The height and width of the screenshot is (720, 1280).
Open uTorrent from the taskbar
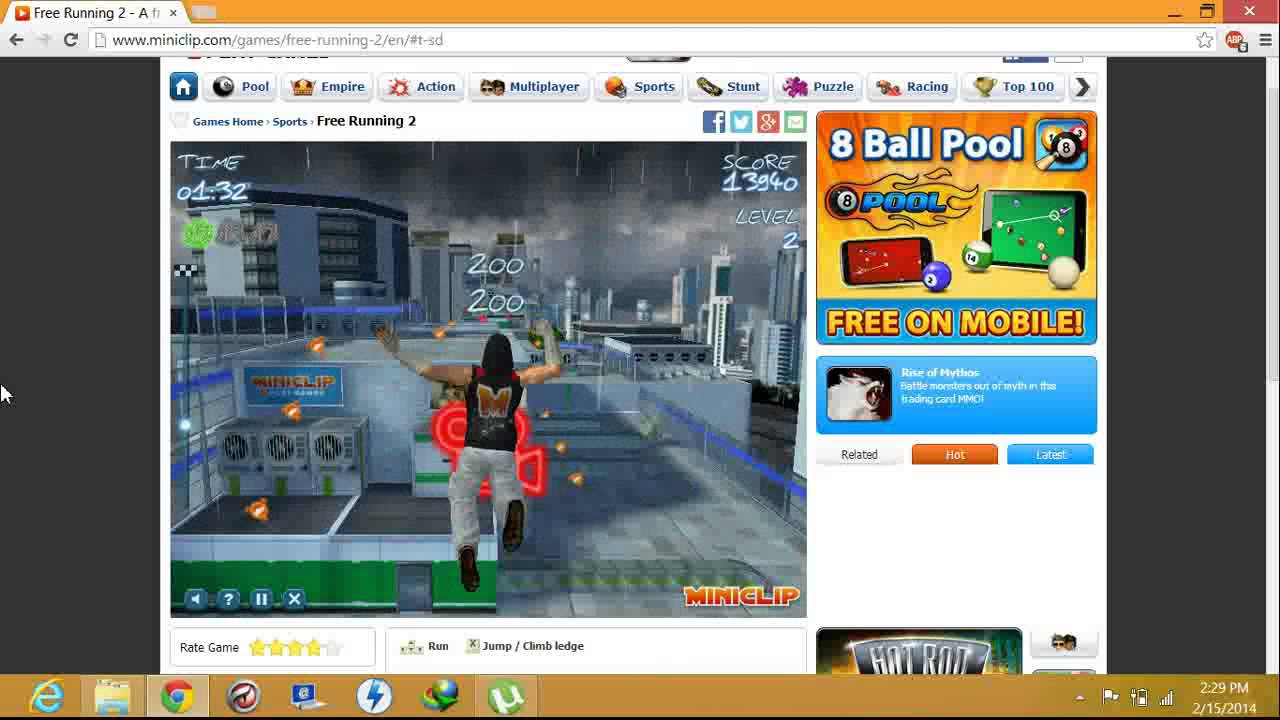[x=506, y=696]
